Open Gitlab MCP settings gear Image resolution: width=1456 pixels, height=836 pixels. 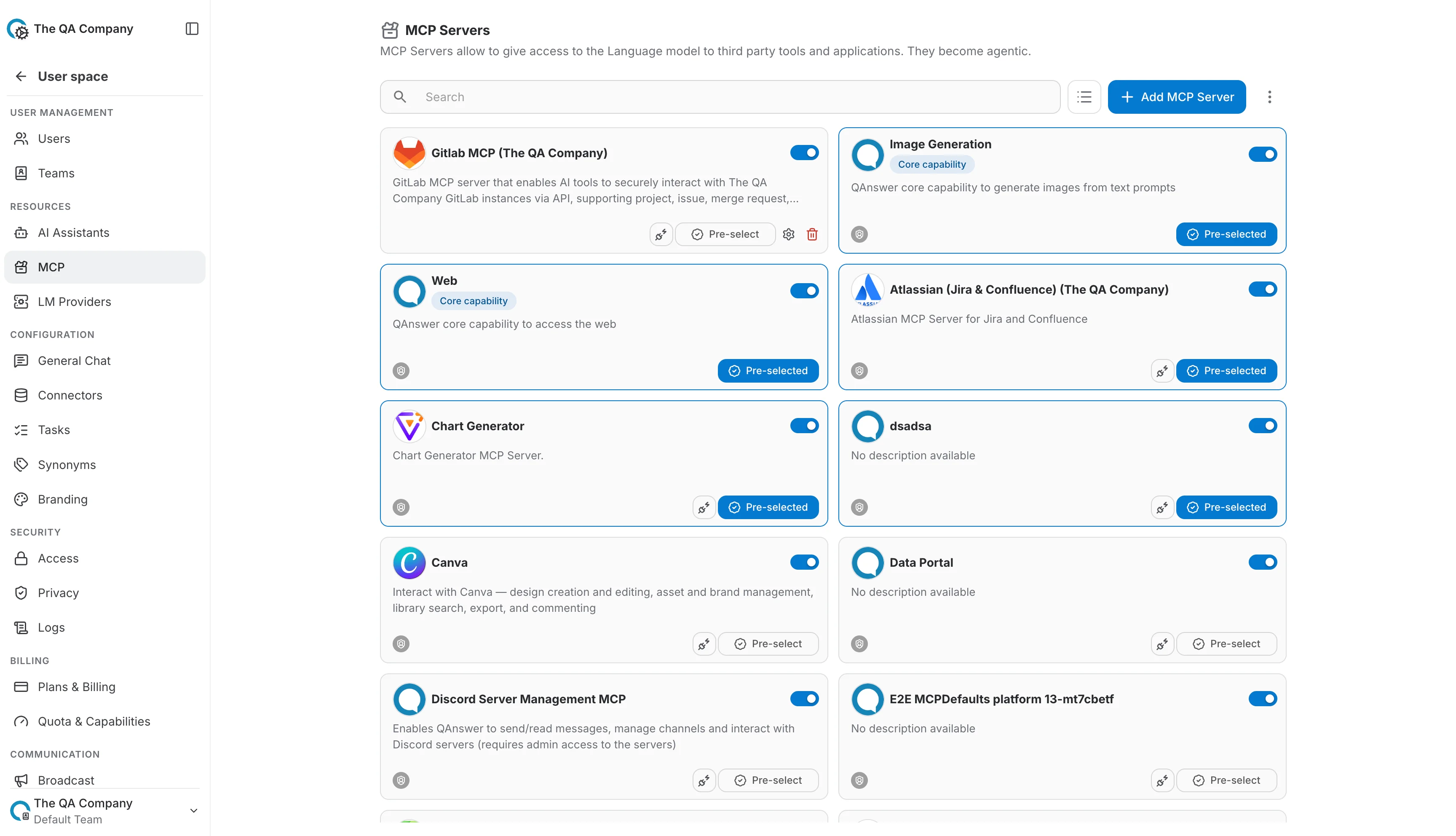[789, 234]
